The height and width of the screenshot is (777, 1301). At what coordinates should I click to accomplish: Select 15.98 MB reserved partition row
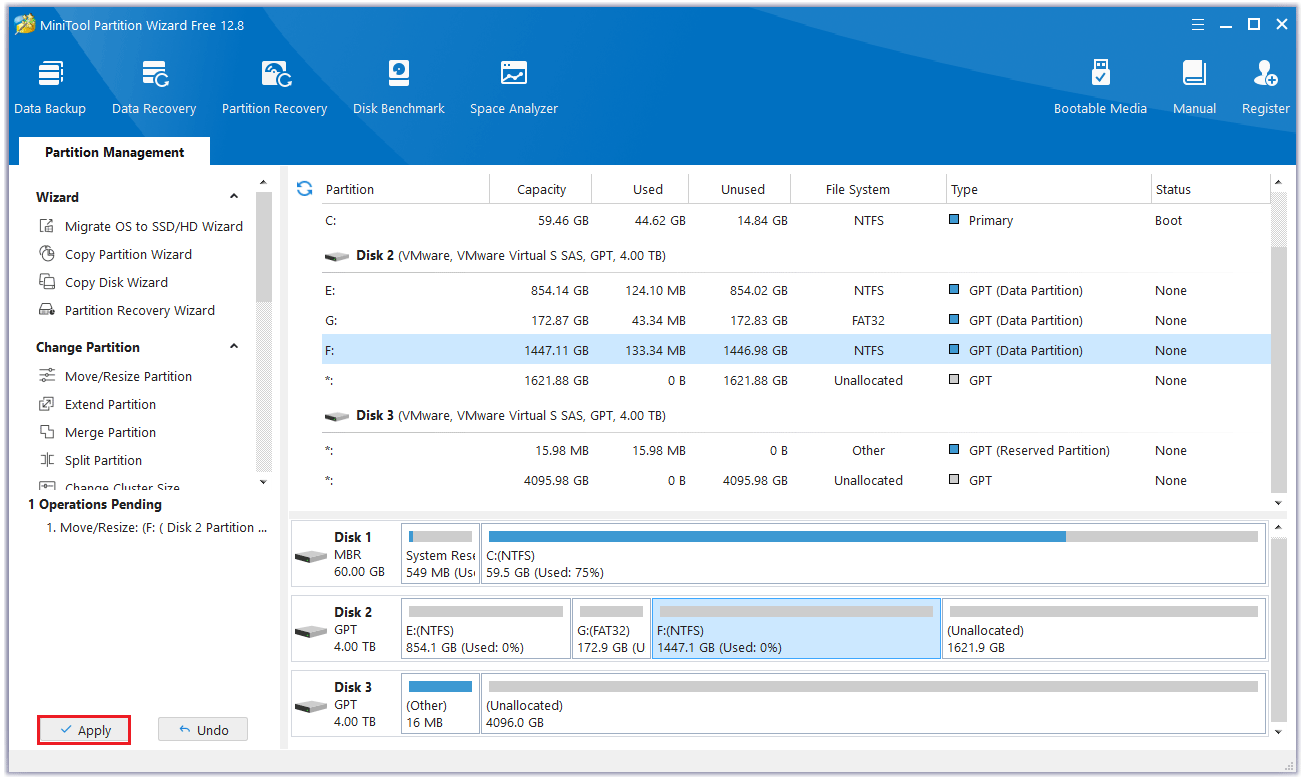795,450
